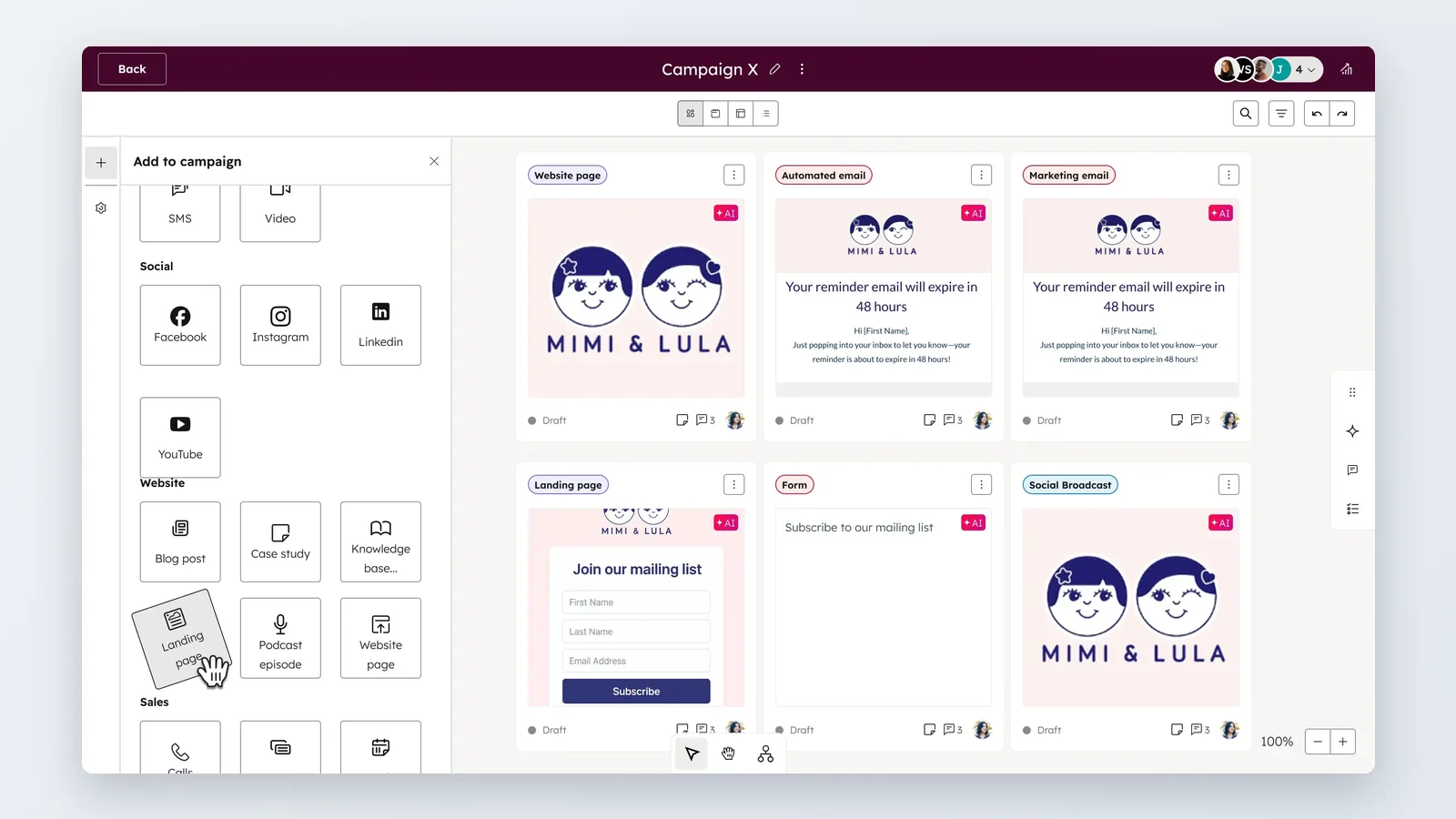Add a Blog post asset
The height and width of the screenshot is (819, 1456).
(180, 541)
